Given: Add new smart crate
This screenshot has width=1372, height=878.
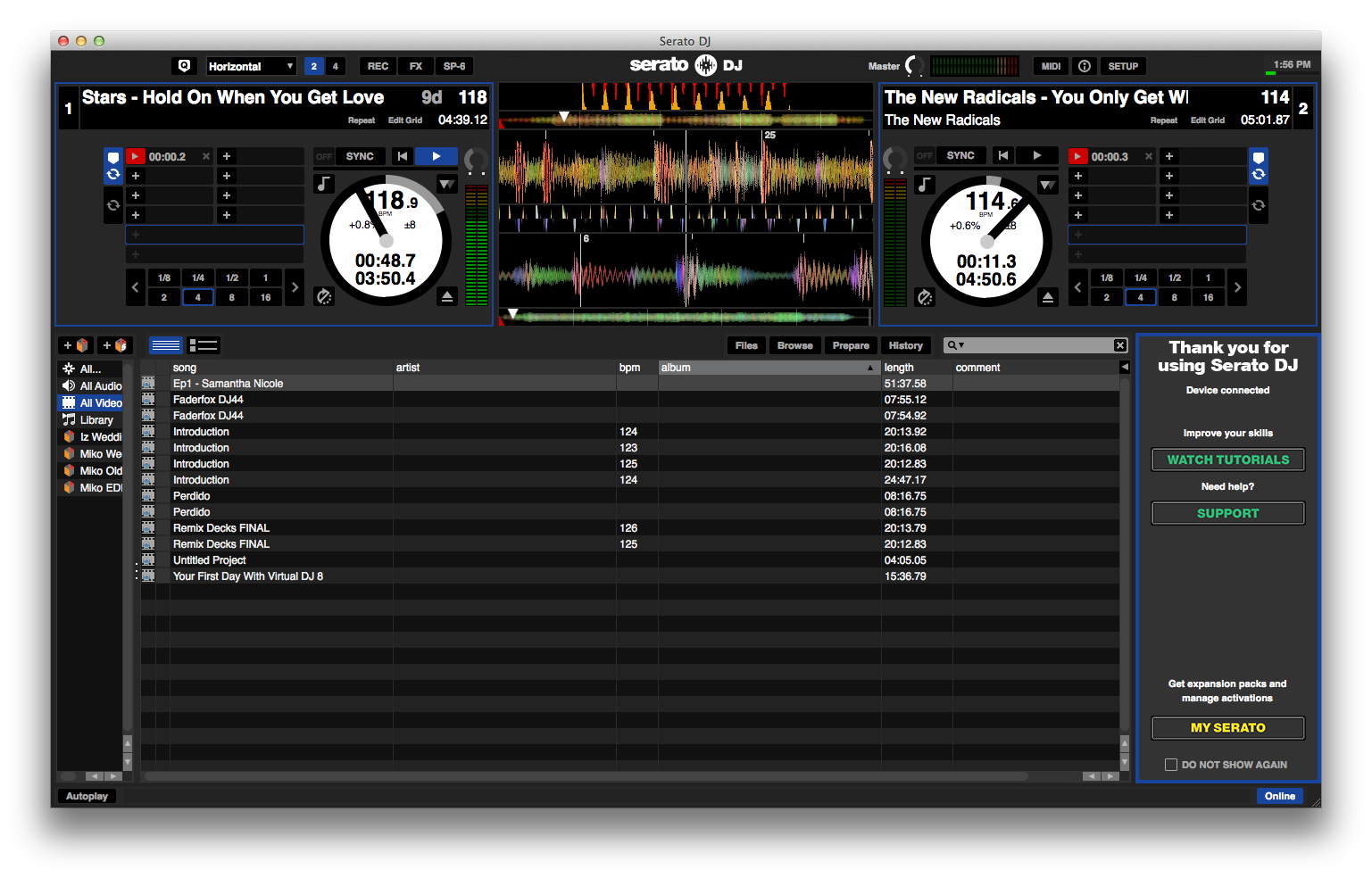Looking at the screenshot, I should [x=114, y=345].
